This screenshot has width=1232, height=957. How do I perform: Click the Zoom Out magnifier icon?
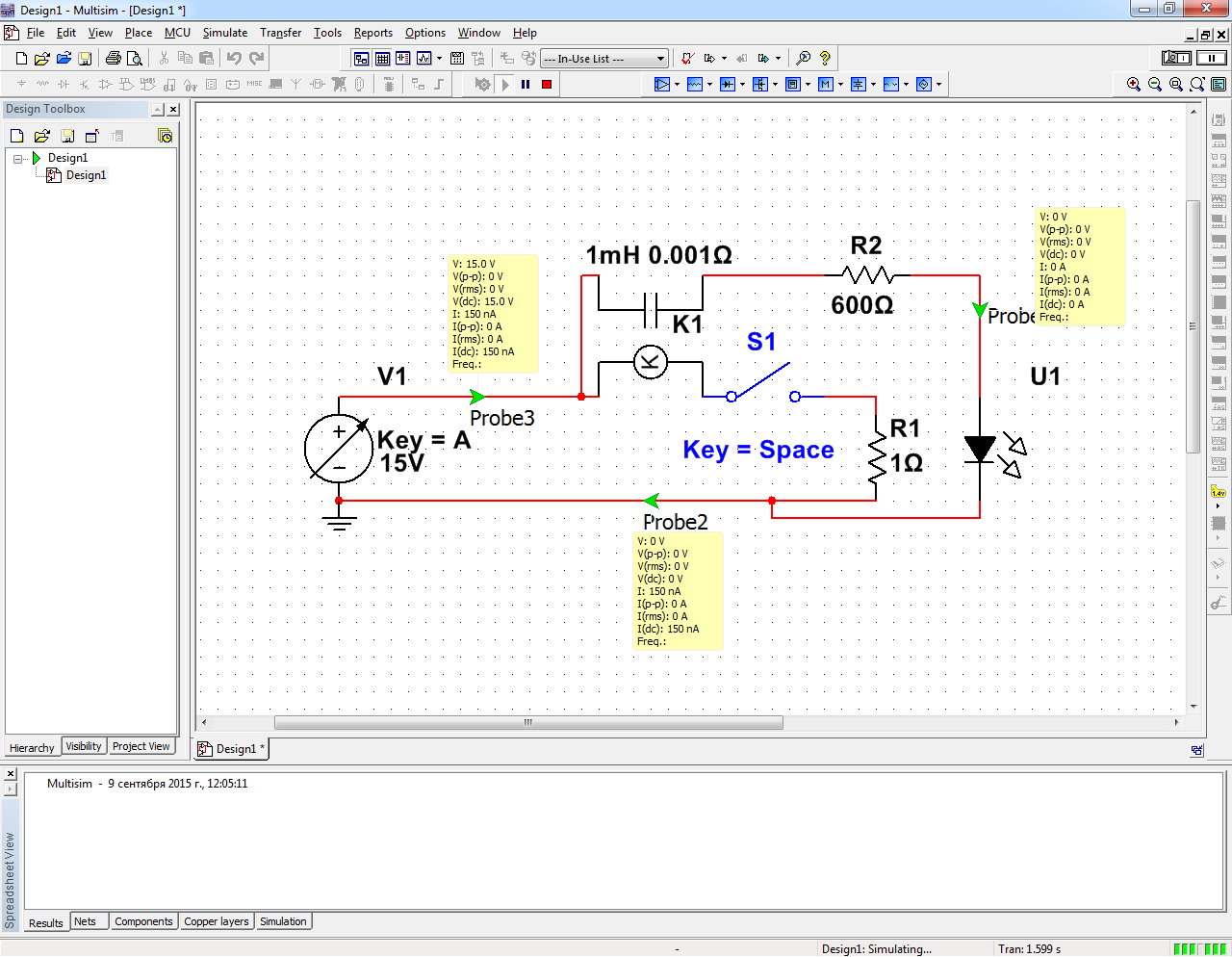1155,85
